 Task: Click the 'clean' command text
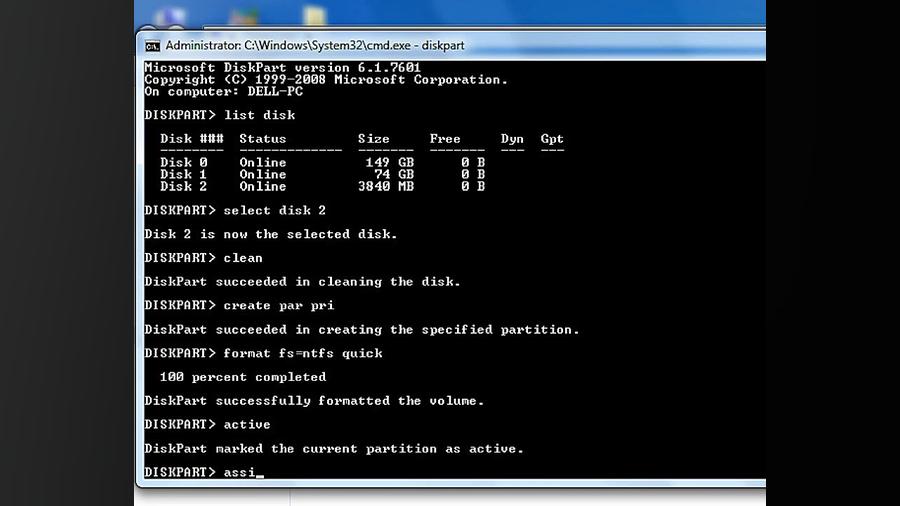[243, 258]
